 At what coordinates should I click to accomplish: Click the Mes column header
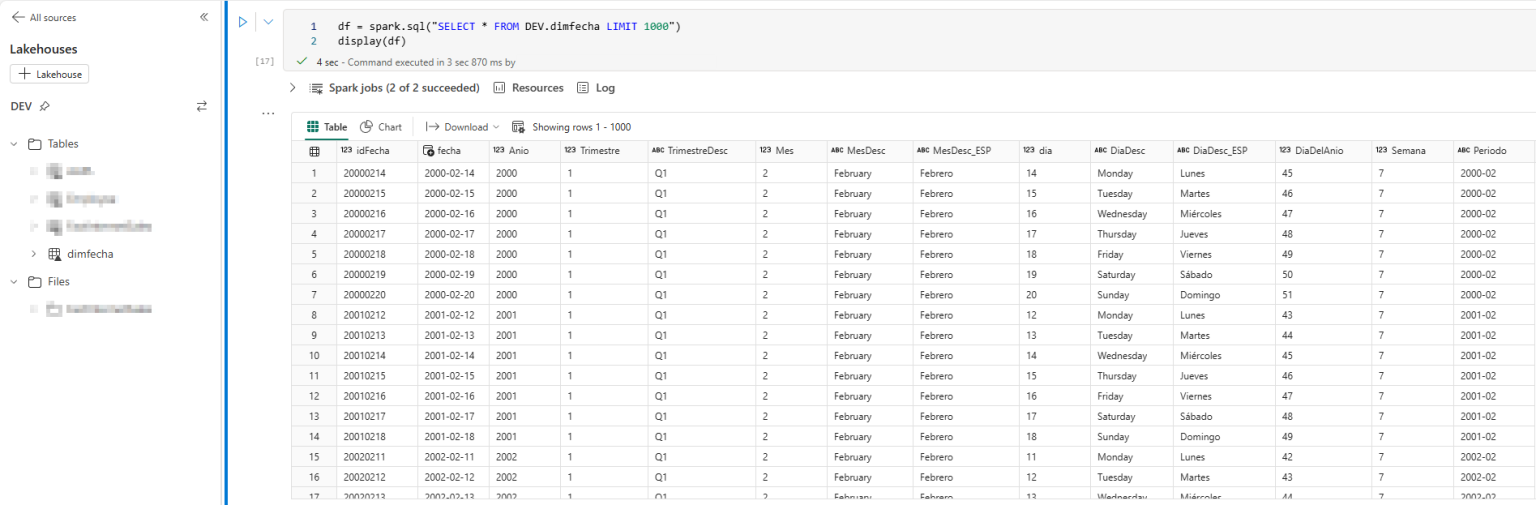791,151
